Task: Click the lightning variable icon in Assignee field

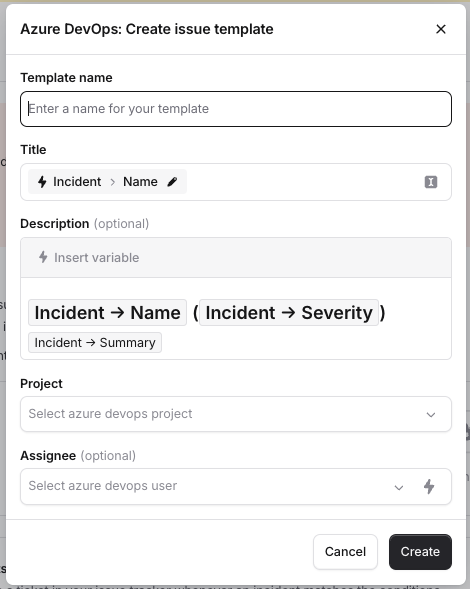Action: point(429,486)
